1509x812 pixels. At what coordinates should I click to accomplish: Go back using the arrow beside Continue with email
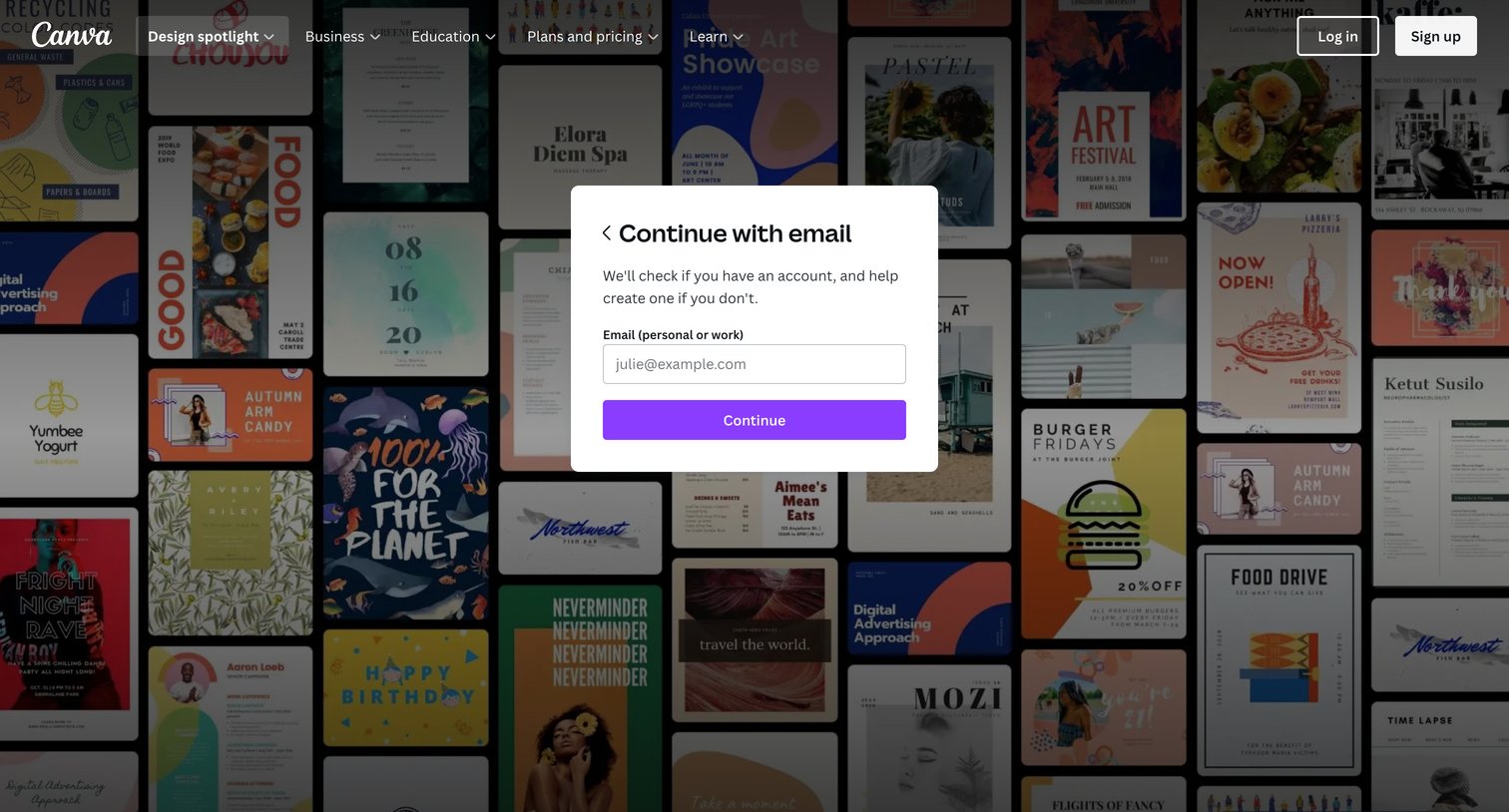tap(607, 233)
